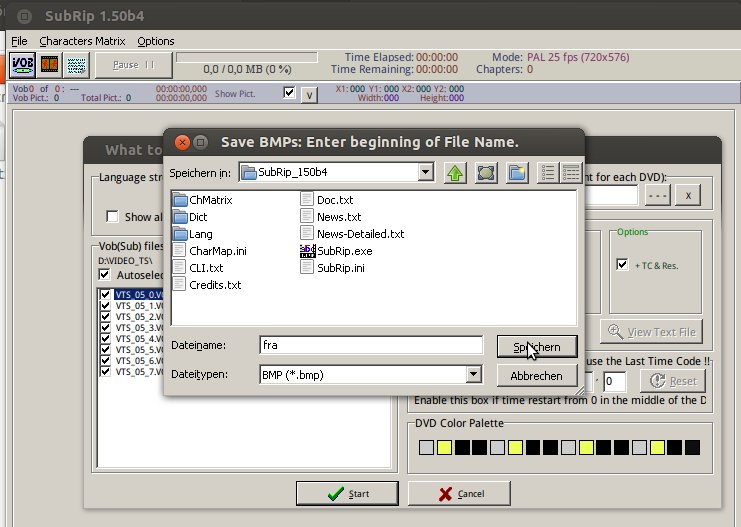The height and width of the screenshot is (527, 741).
Task: Open the ChMatrix folder
Action: [203, 200]
